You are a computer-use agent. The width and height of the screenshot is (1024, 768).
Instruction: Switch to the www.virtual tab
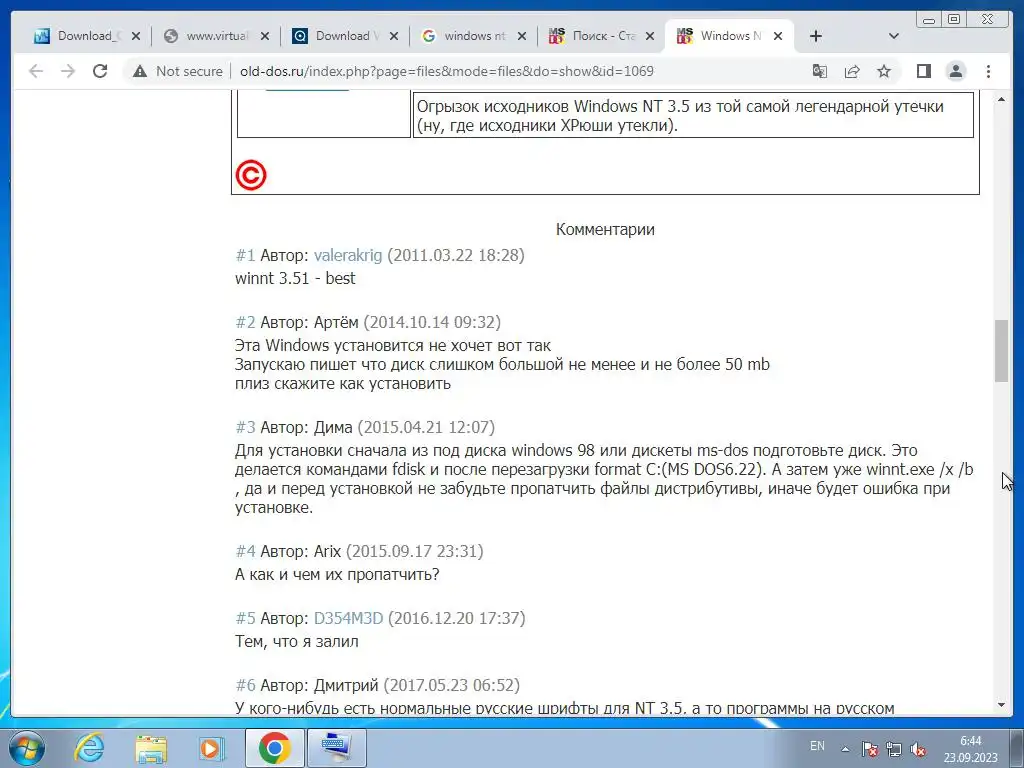pyautogui.click(x=216, y=36)
